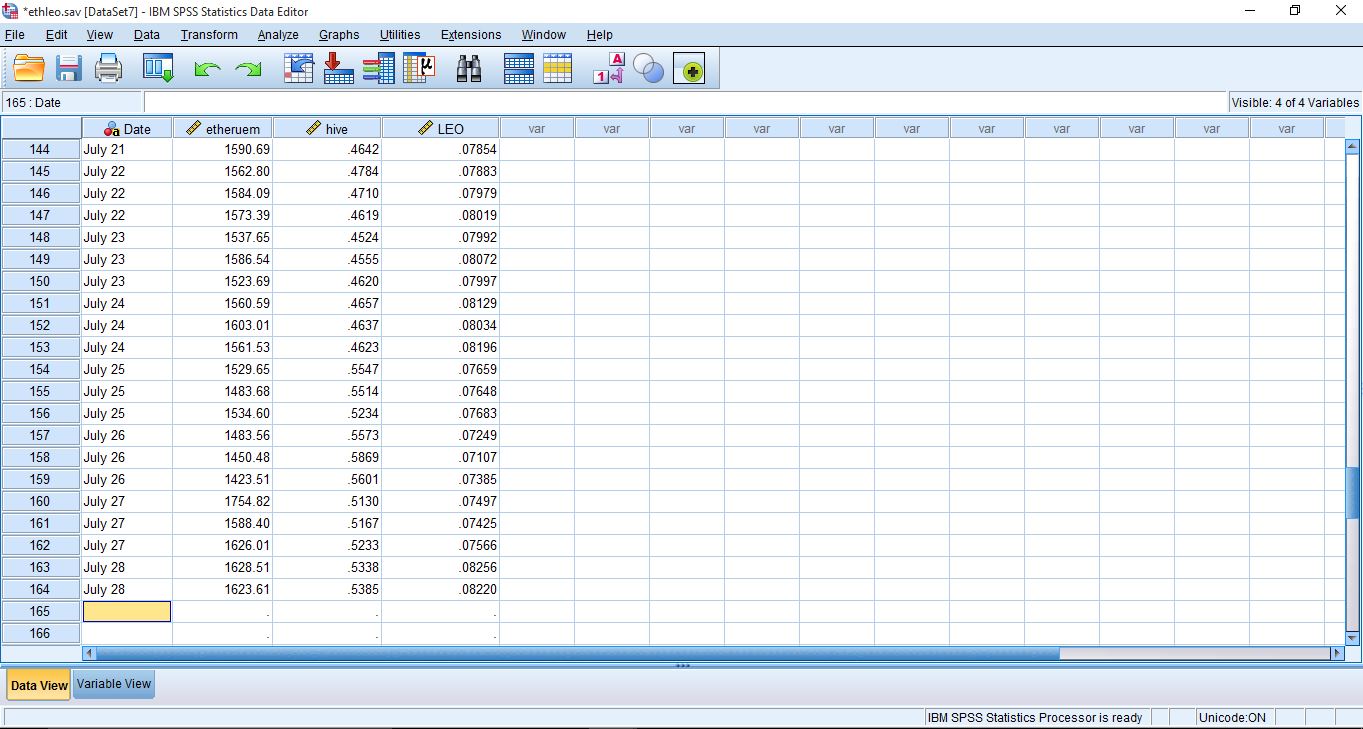Show the Variables information icon
This screenshot has width=1363, height=729.
point(379,69)
